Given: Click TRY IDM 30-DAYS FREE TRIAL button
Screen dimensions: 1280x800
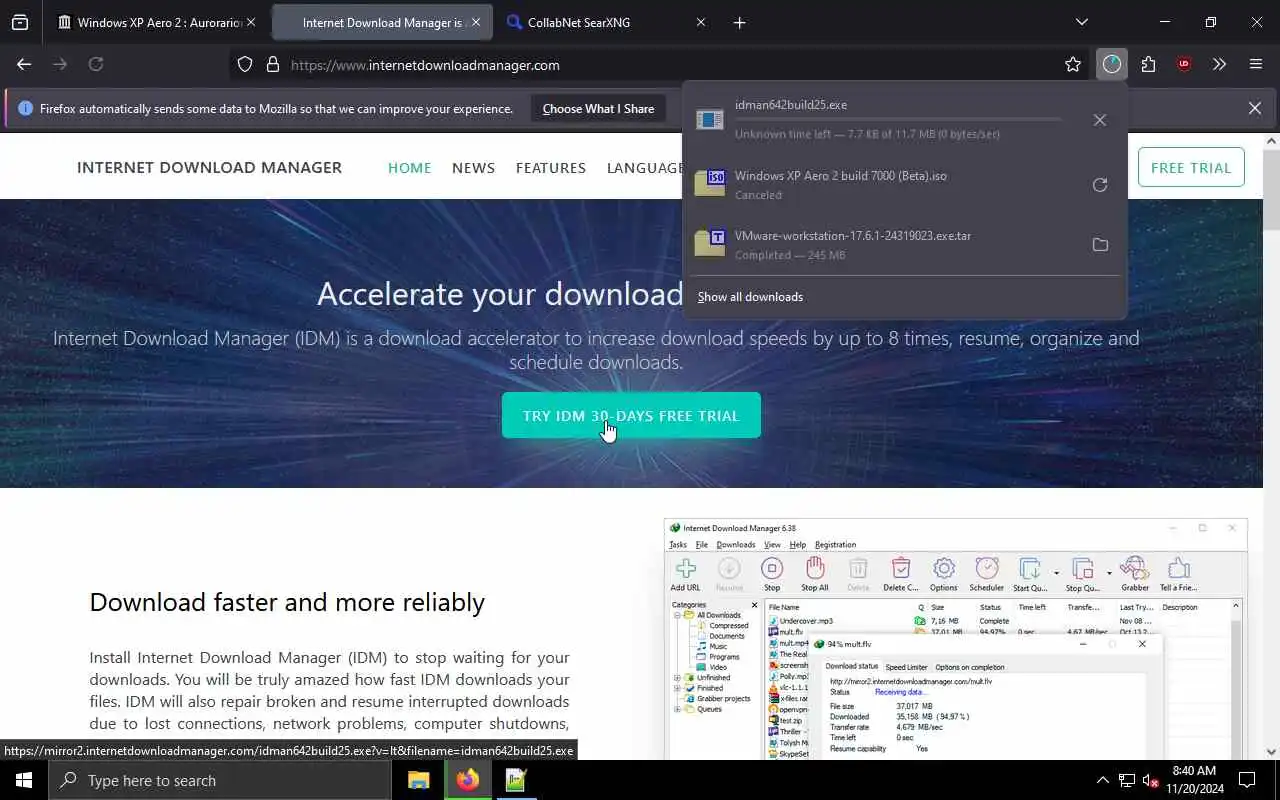Looking at the screenshot, I should pyautogui.click(x=631, y=415).
